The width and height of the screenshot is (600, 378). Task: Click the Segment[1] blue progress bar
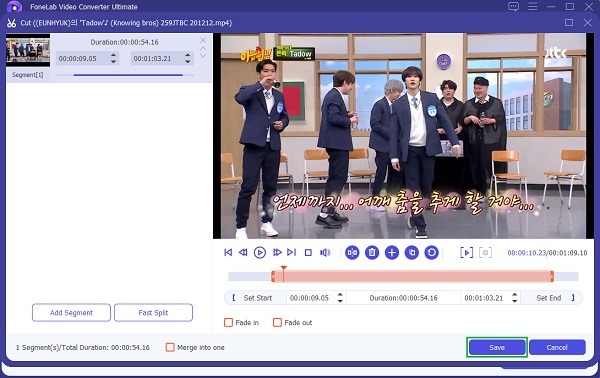click(x=128, y=75)
